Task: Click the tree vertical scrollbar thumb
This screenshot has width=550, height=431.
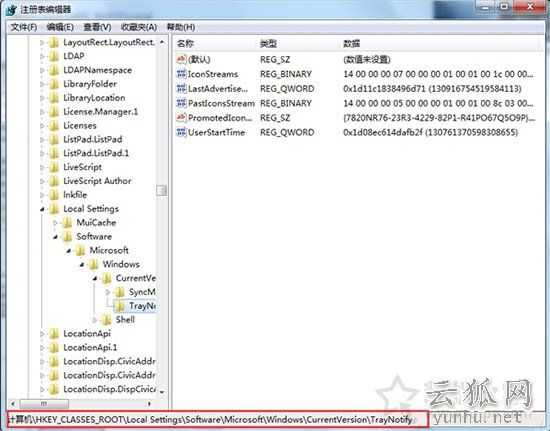Action: (161, 190)
